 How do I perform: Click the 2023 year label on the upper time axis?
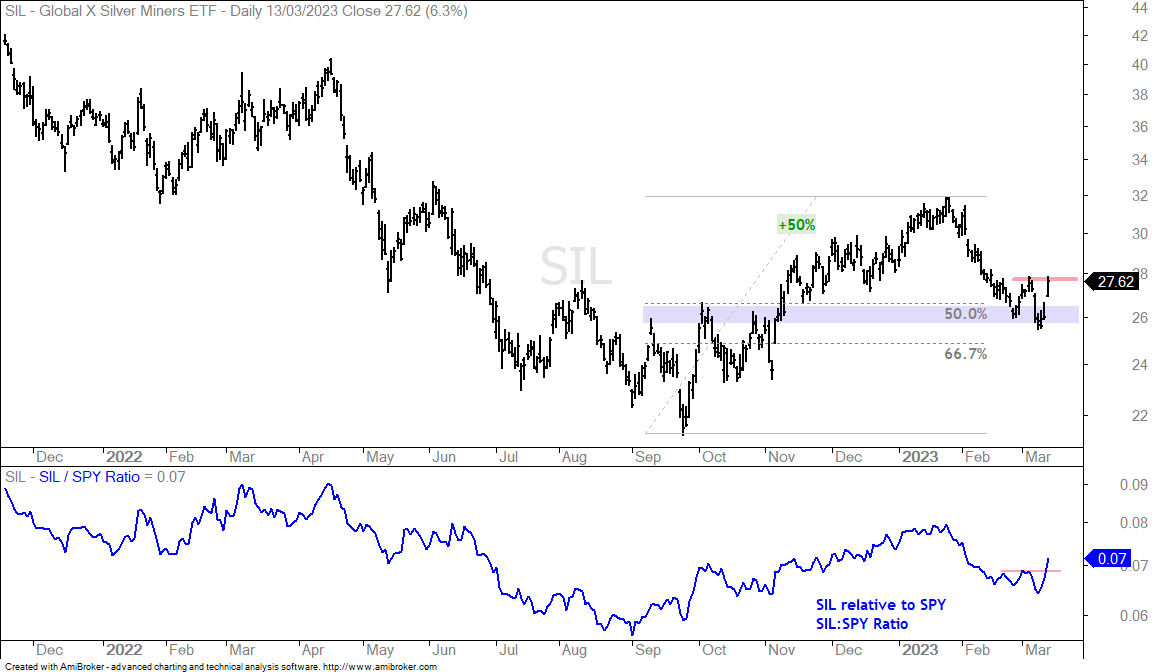[x=920, y=457]
